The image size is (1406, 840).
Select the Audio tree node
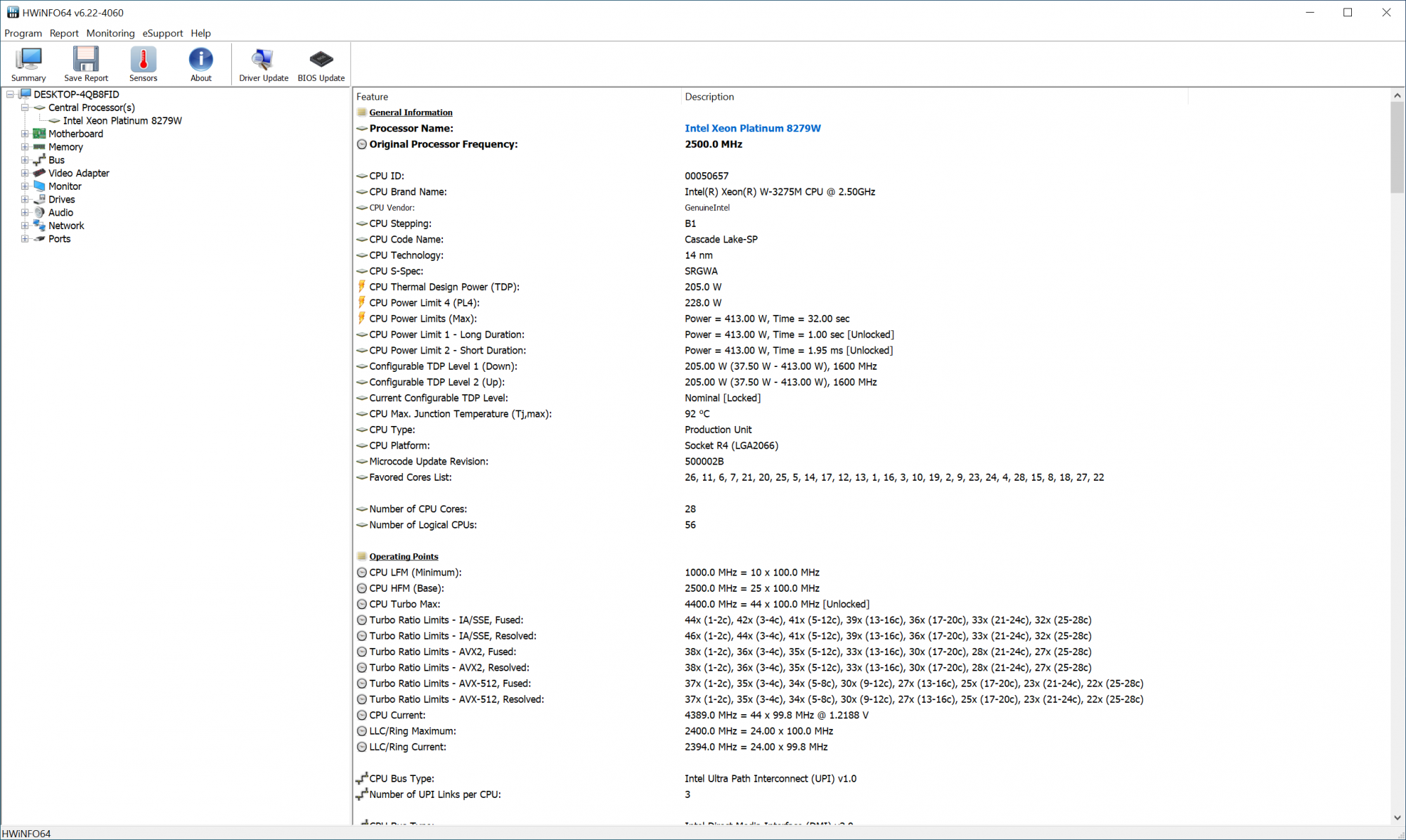click(x=60, y=212)
